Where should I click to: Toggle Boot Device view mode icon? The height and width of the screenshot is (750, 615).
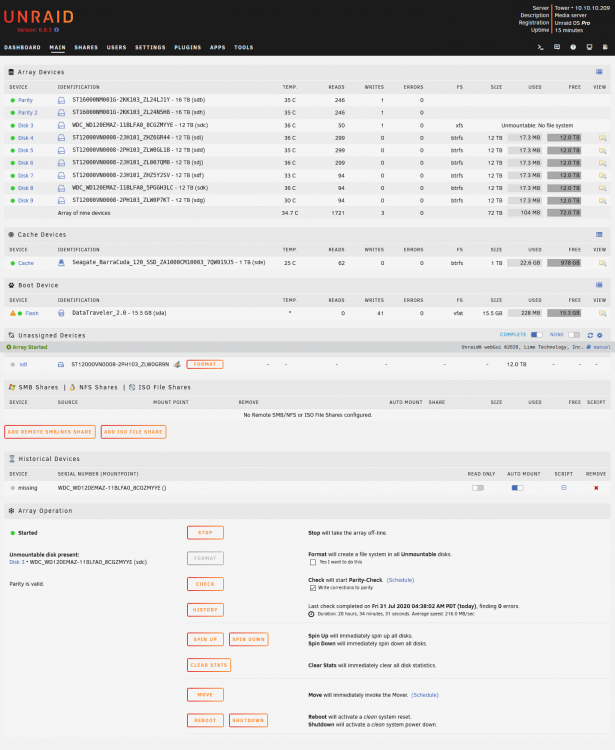(x=599, y=285)
